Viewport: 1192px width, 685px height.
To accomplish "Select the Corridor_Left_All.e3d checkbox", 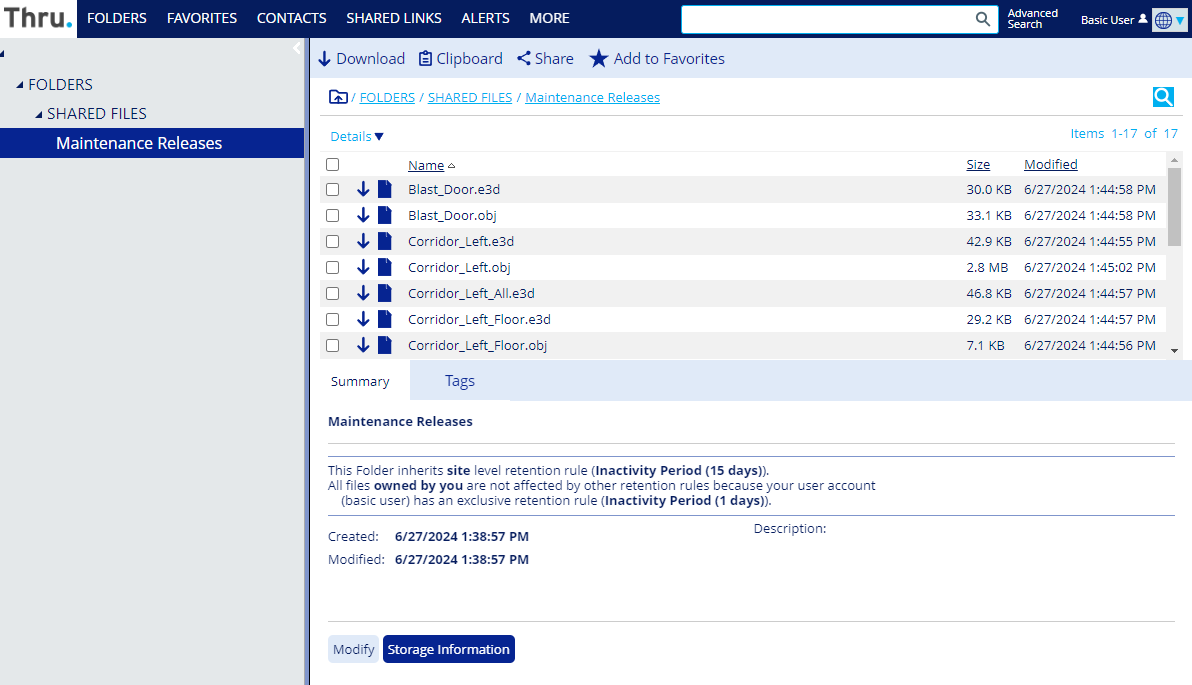I will [x=333, y=293].
